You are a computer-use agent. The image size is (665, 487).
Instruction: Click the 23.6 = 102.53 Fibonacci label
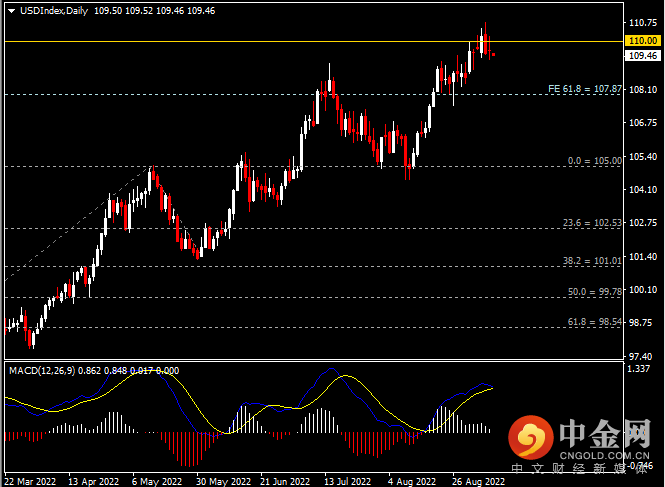click(x=592, y=223)
